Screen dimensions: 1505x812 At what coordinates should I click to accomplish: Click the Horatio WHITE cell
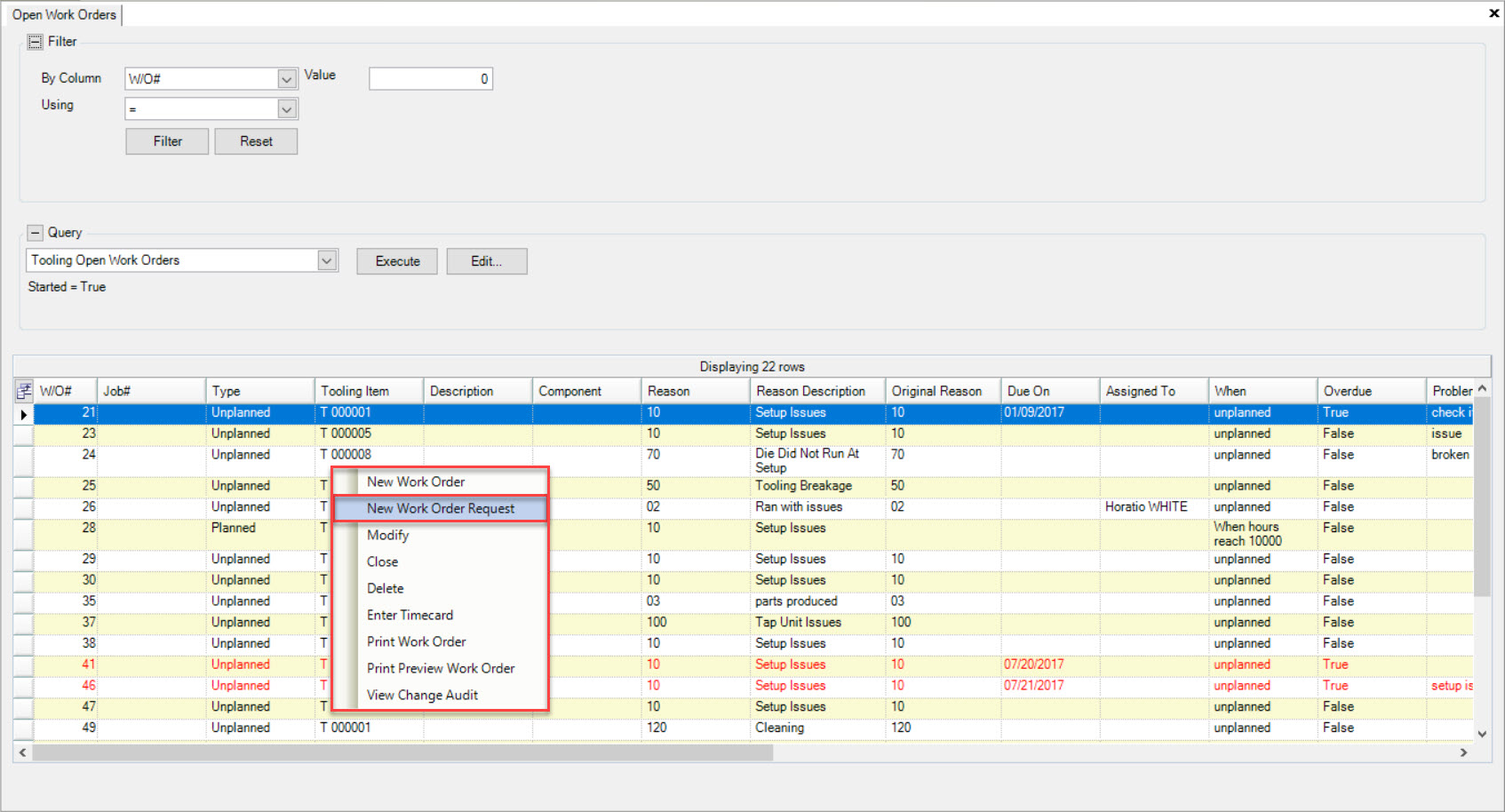1154,507
